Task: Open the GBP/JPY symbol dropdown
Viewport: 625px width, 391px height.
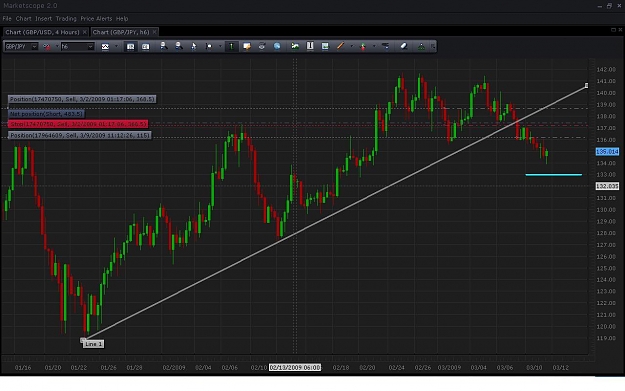Action: (x=34, y=47)
